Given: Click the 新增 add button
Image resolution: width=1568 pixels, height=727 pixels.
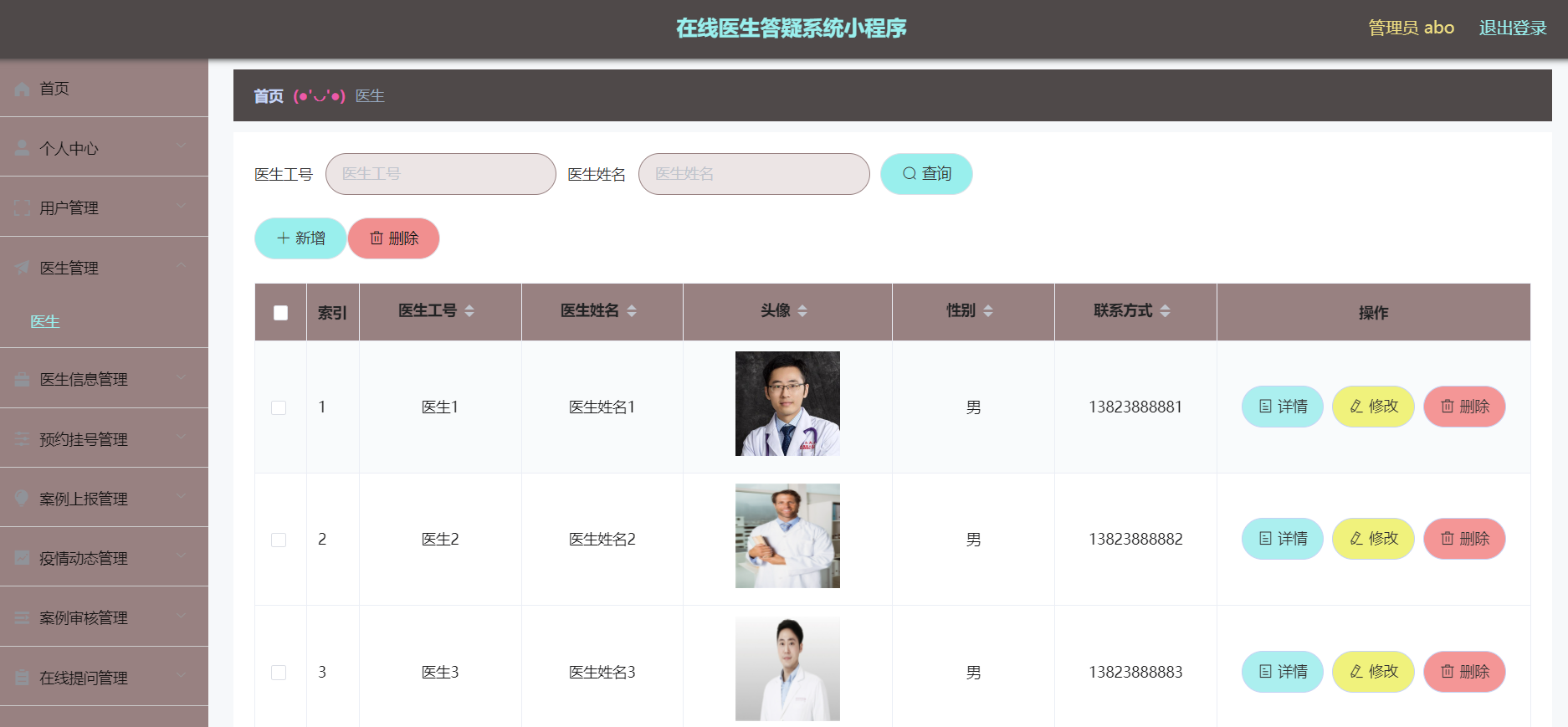Looking at the screenshot, I should coord(300,238).
